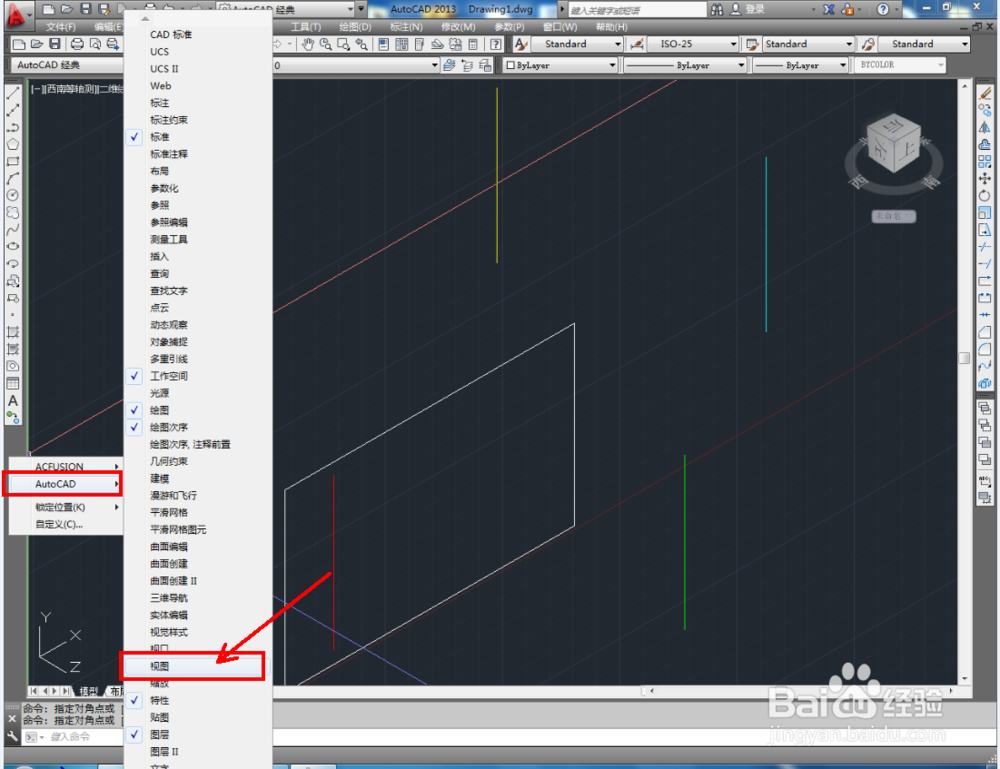Select the Circle draw tool

pyautogui.click(x=13, y=196)
